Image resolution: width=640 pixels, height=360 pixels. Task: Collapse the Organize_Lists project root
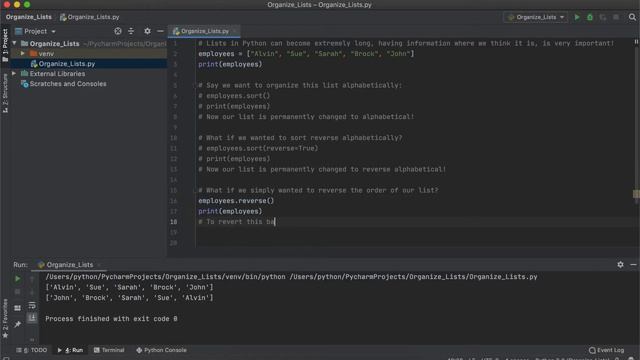pos(14,43)
